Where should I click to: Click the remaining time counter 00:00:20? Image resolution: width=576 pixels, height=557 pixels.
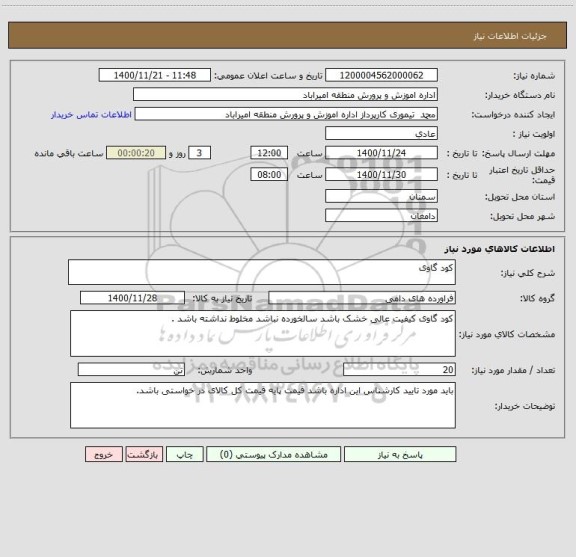pyautogui.click(x=136, y=153)
